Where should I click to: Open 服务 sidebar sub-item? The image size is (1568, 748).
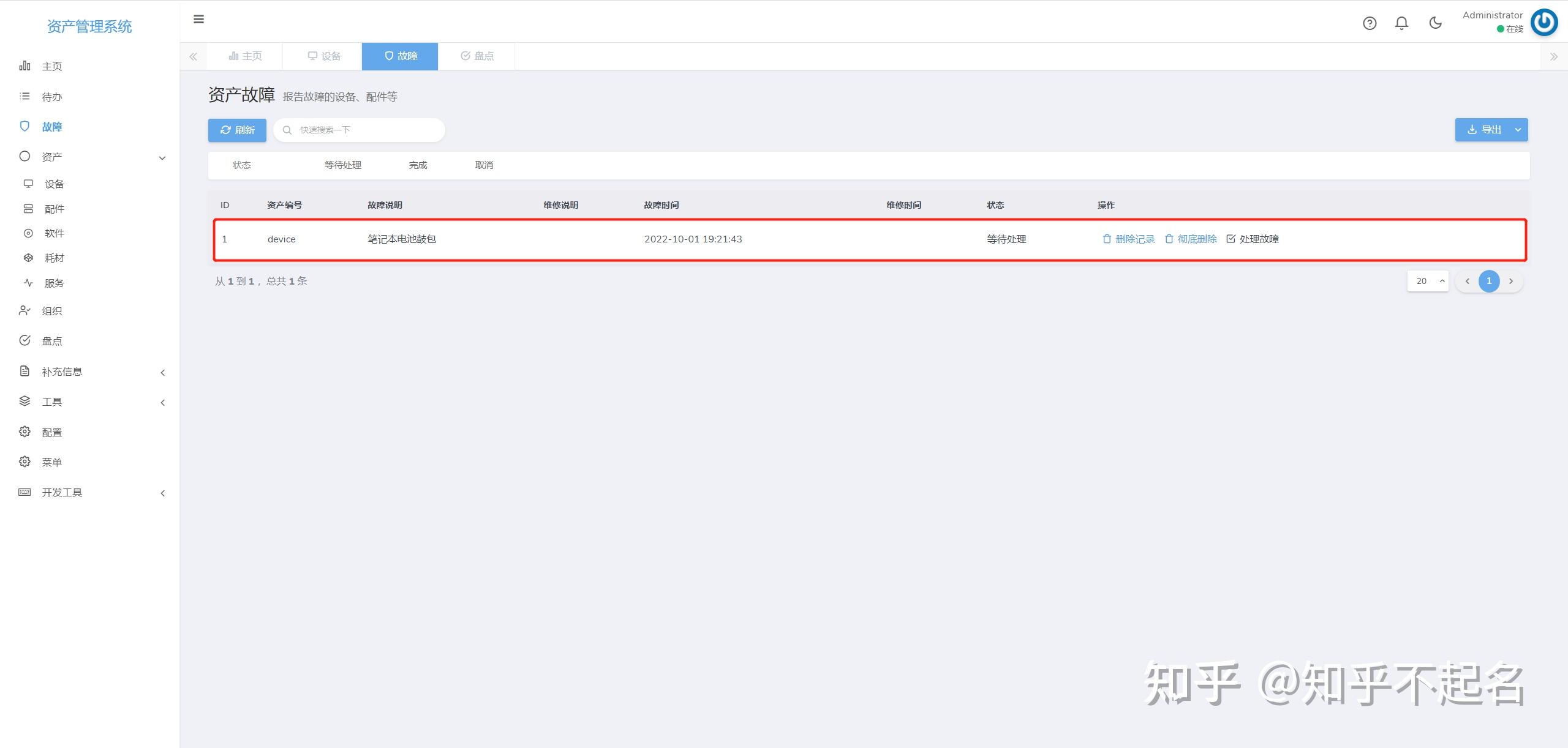coord(54,283)
